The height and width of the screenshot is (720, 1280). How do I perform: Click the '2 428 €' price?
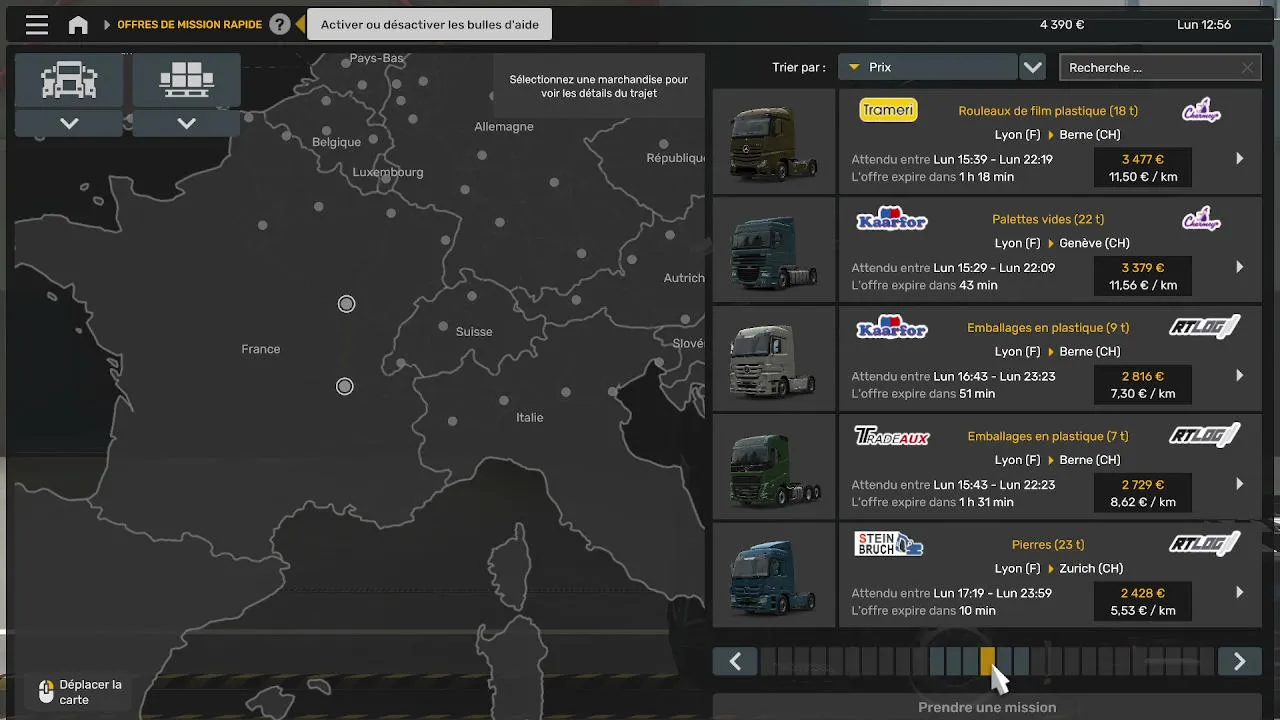pyautogui.click(x=1143, y=594)
